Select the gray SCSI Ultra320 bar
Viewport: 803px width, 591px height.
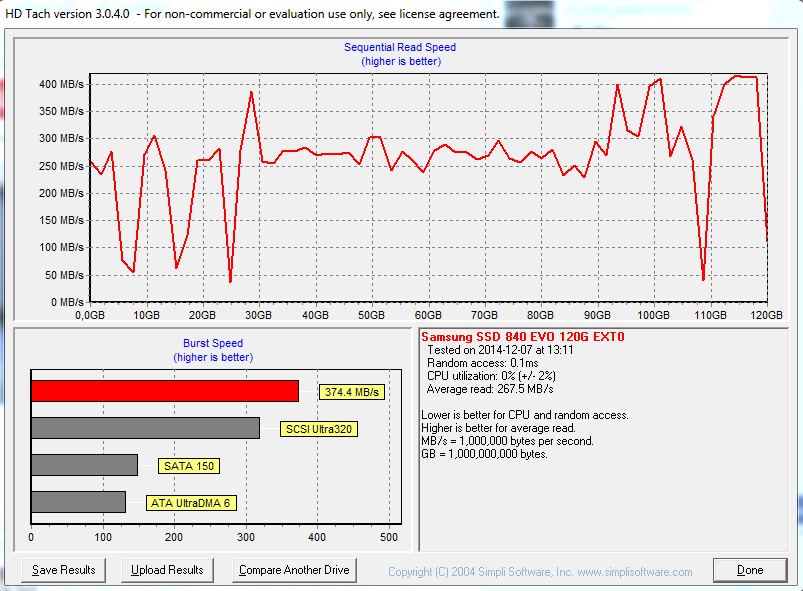click(145, 428)
